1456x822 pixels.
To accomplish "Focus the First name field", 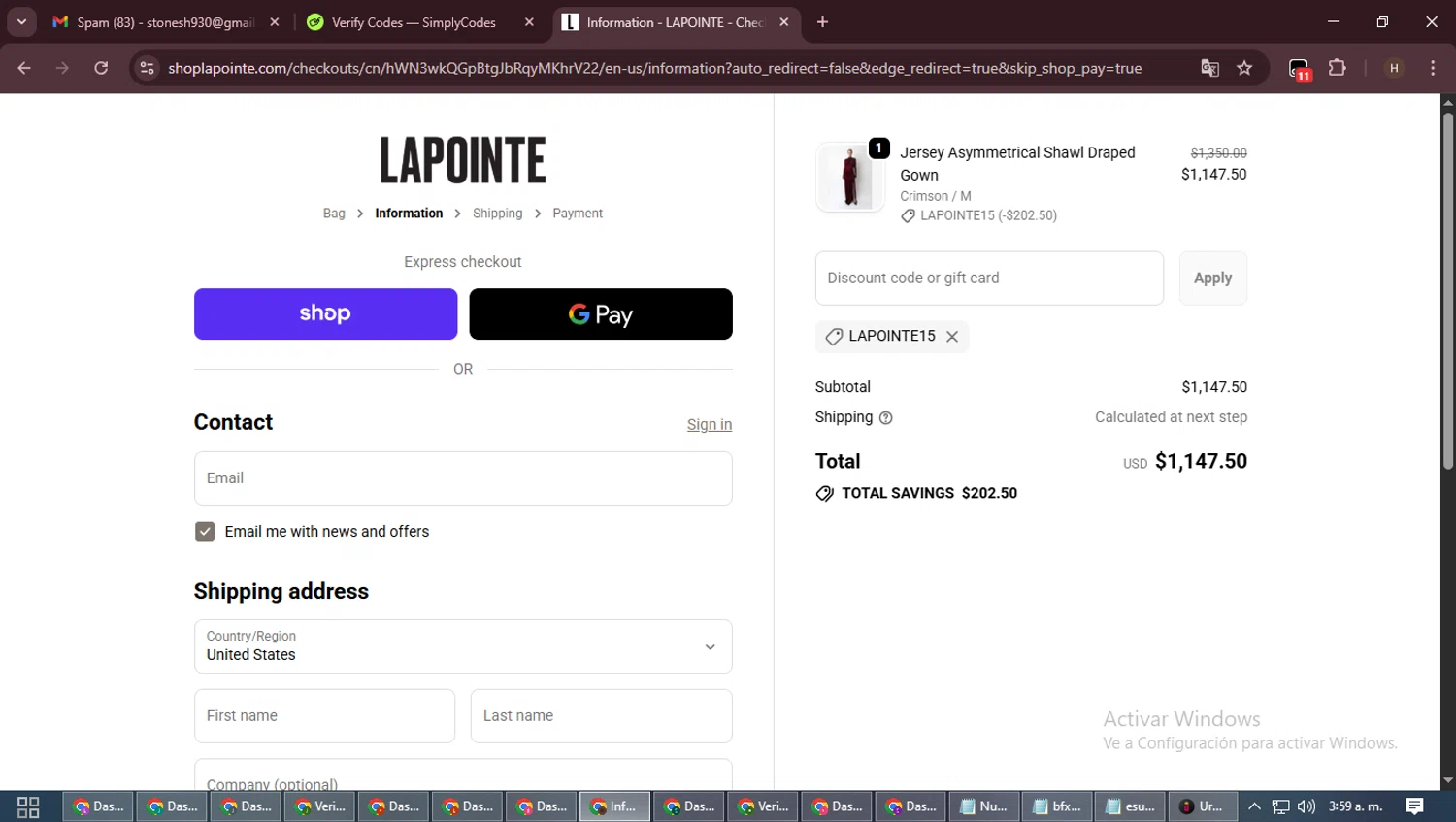I will [x=324, y=716].
